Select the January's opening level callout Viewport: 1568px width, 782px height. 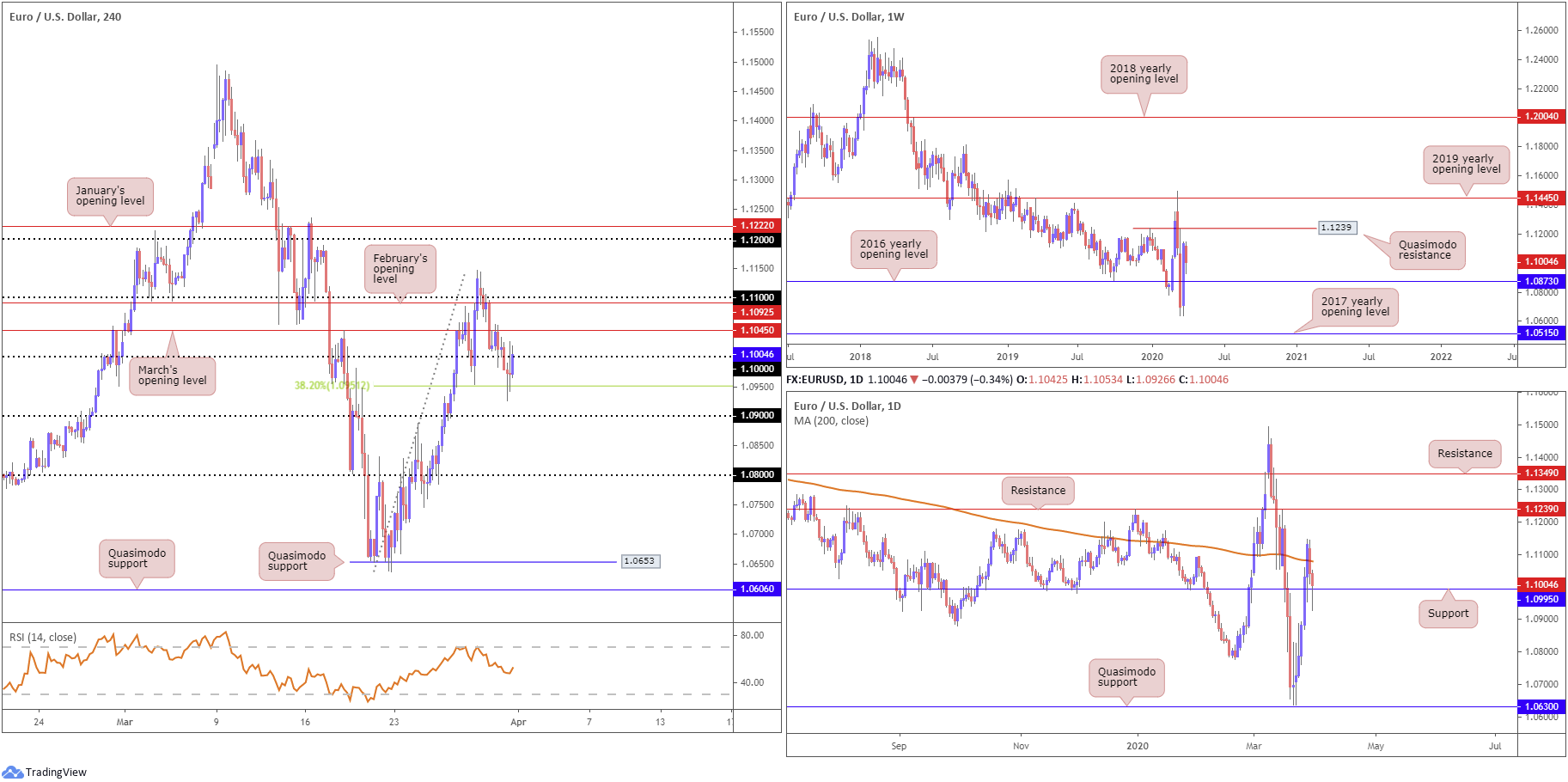[110, 197]
